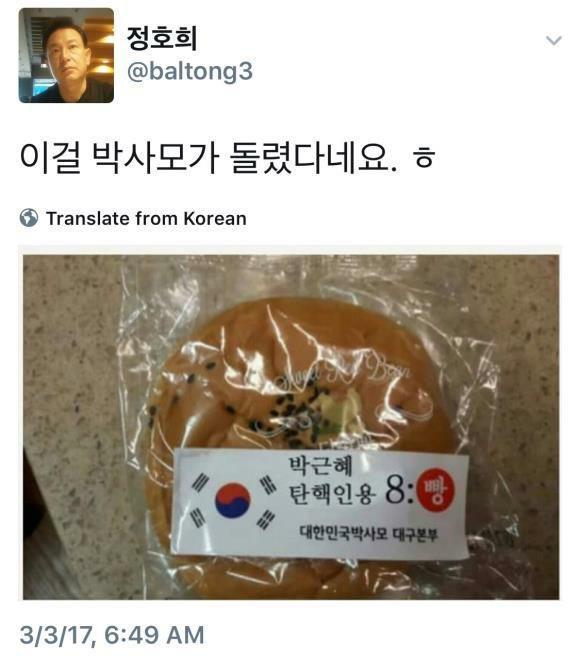This screenshot has width=580, height=659.
Task: Tap the 6:49 AM time text
Action: tap(154, 635)
